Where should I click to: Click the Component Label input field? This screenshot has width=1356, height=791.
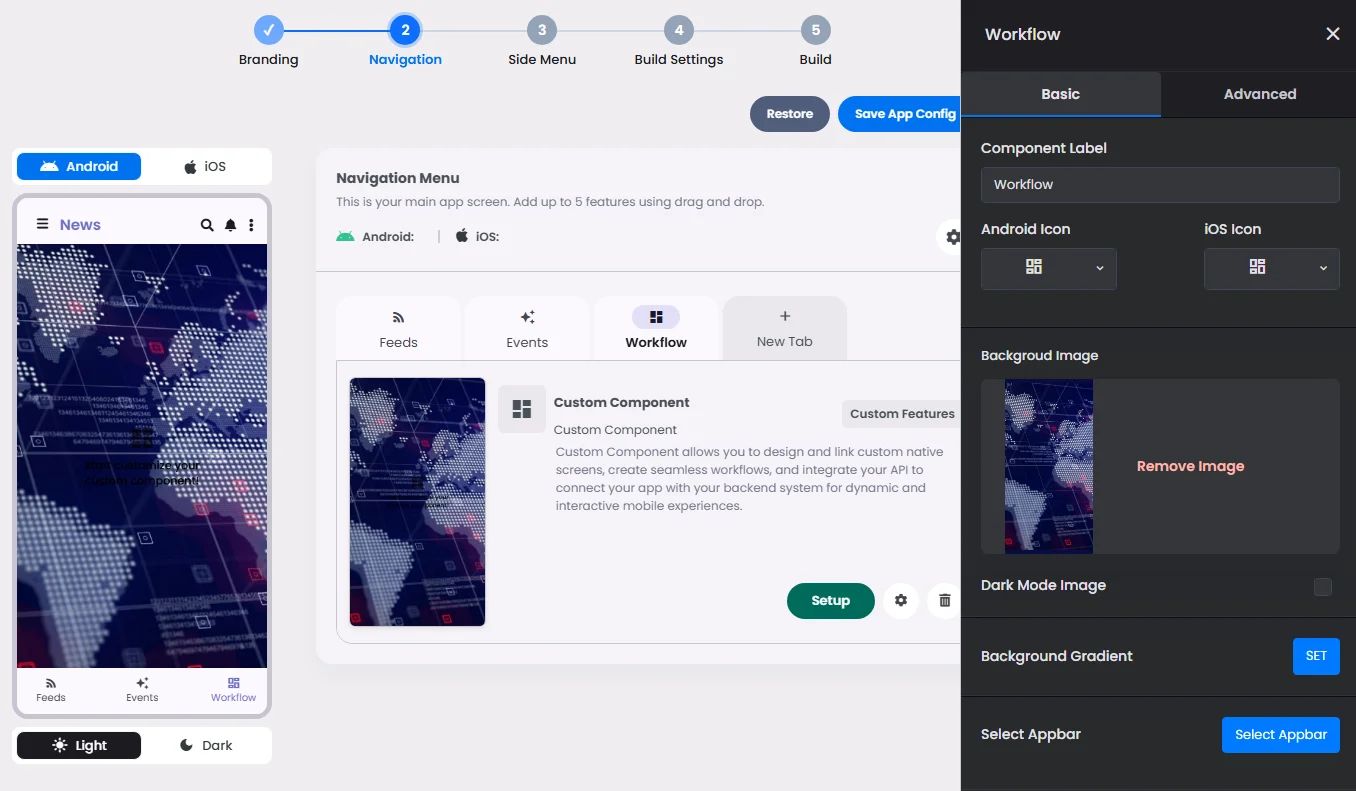(x=1159, y=184)
